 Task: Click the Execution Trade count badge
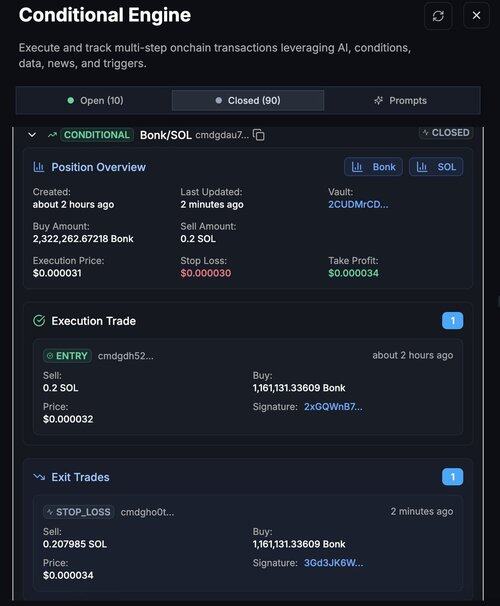tap(452, 320)
